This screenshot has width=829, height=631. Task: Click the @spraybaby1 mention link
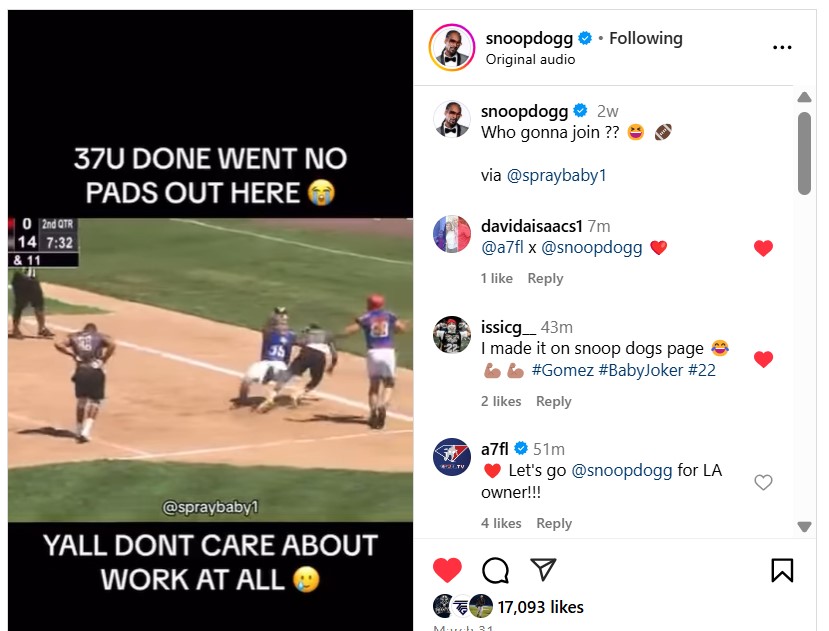click(x=556, y=175)
